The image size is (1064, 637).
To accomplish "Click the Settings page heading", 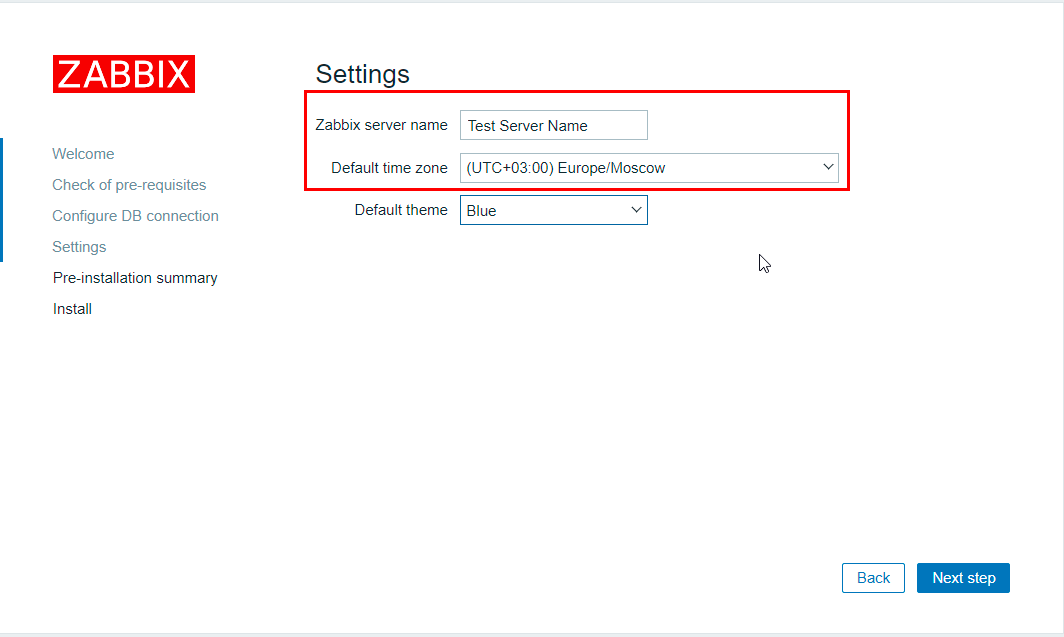I will coord(362,74).
